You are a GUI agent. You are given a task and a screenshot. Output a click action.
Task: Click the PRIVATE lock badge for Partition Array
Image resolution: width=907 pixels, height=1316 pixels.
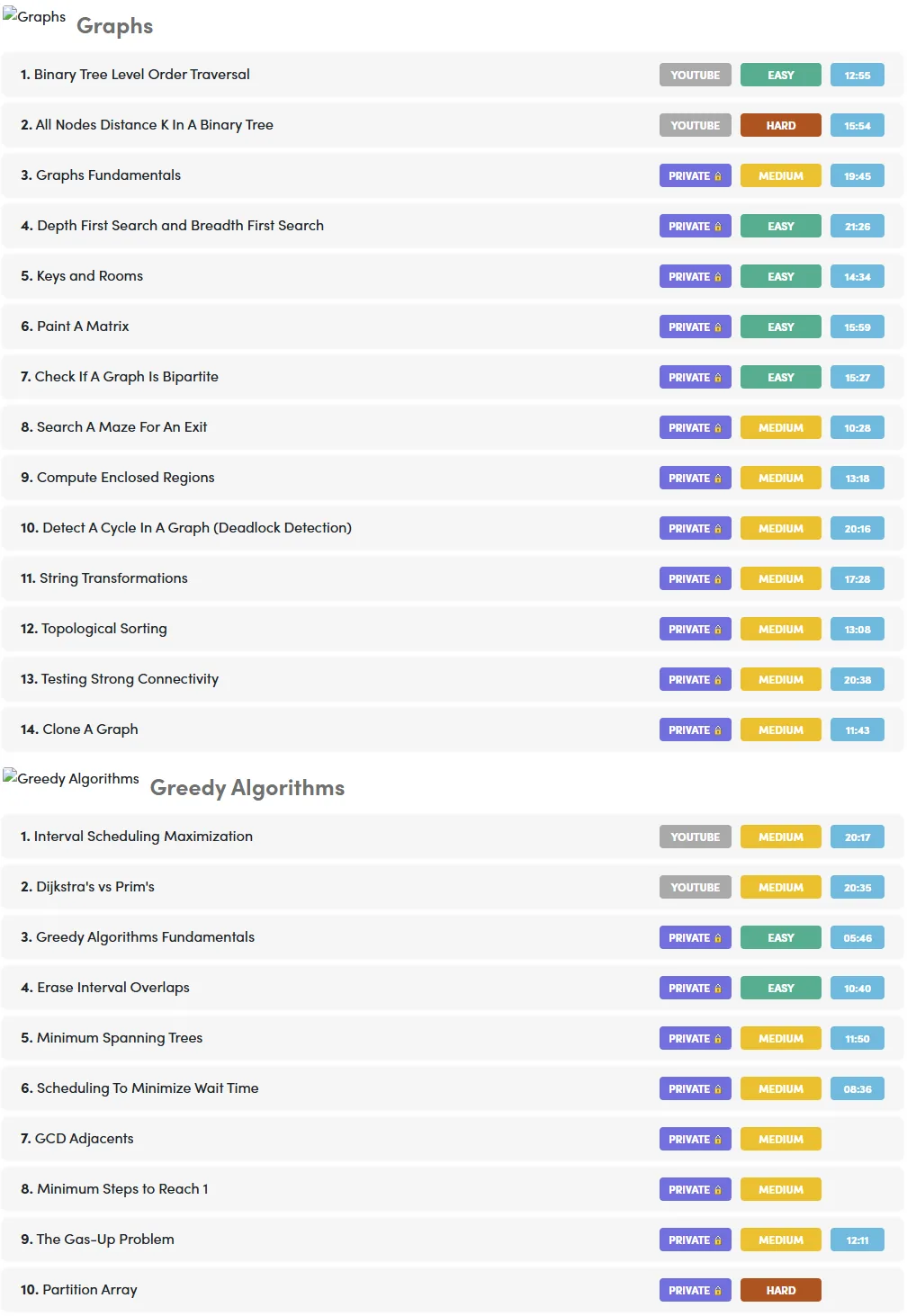click(695, 1291)
